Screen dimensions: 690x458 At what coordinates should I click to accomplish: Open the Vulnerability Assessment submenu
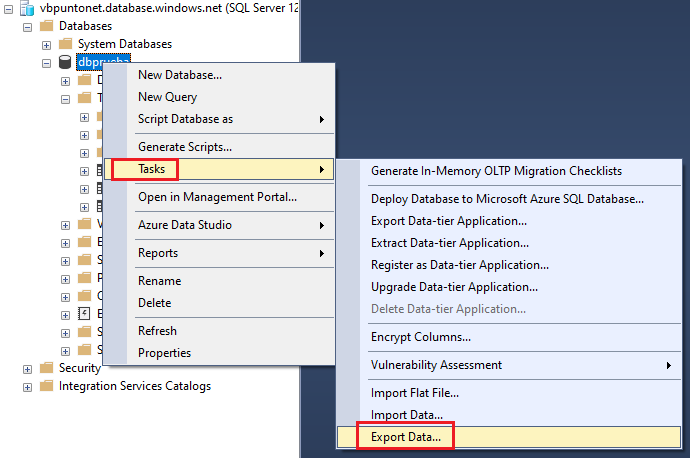click(x=509, y=365)
